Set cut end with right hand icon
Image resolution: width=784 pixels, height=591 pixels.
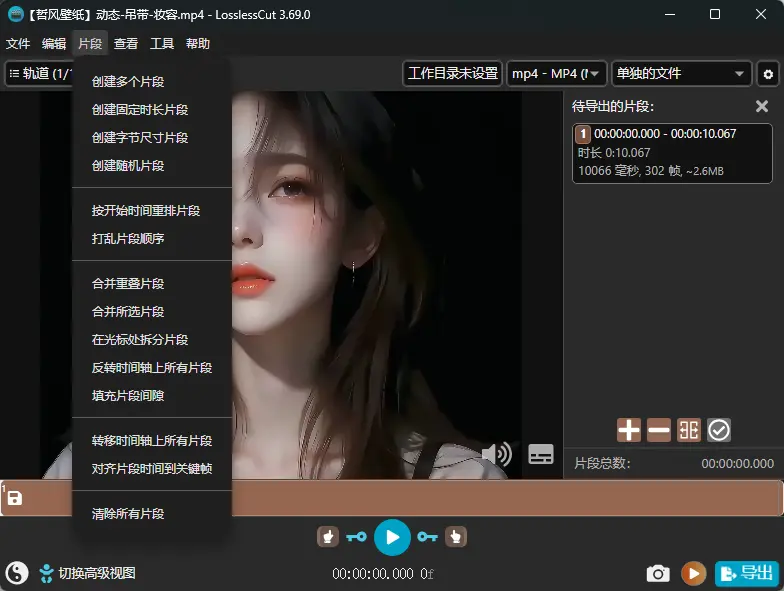click(x=456, y=537)
